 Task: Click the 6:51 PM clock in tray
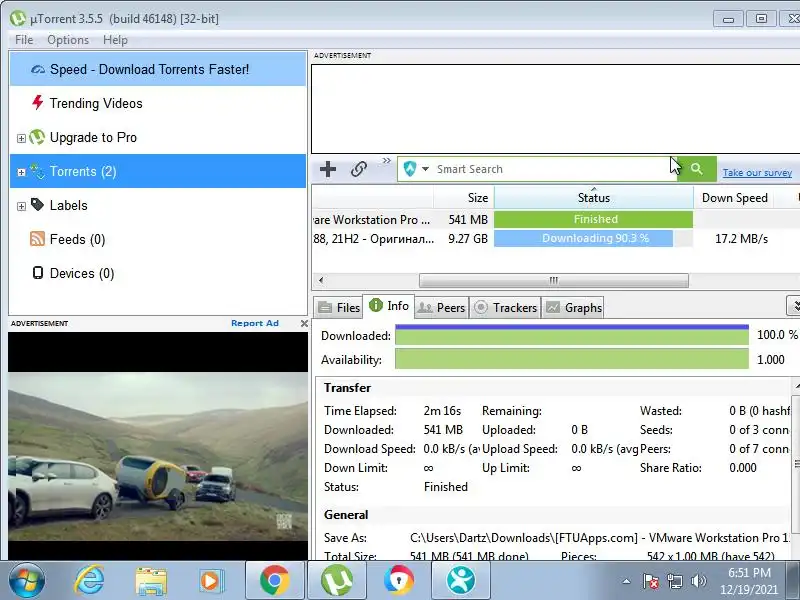[x=749, y=572]
